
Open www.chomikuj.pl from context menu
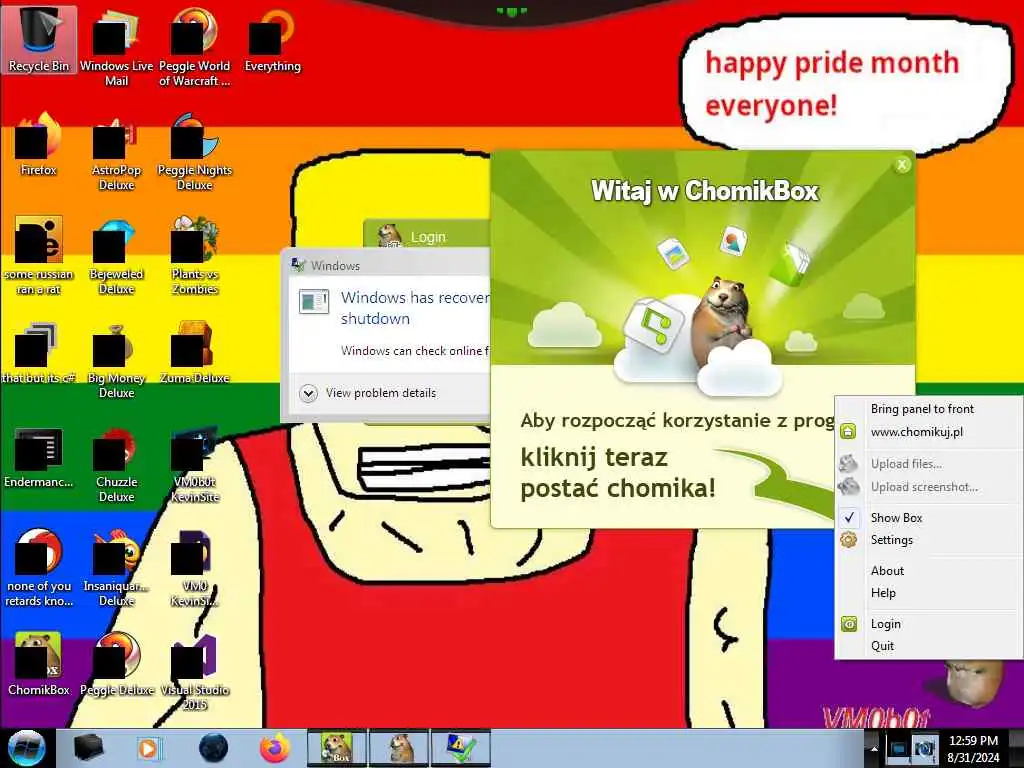pyautogui.click(x=928, y=432)
